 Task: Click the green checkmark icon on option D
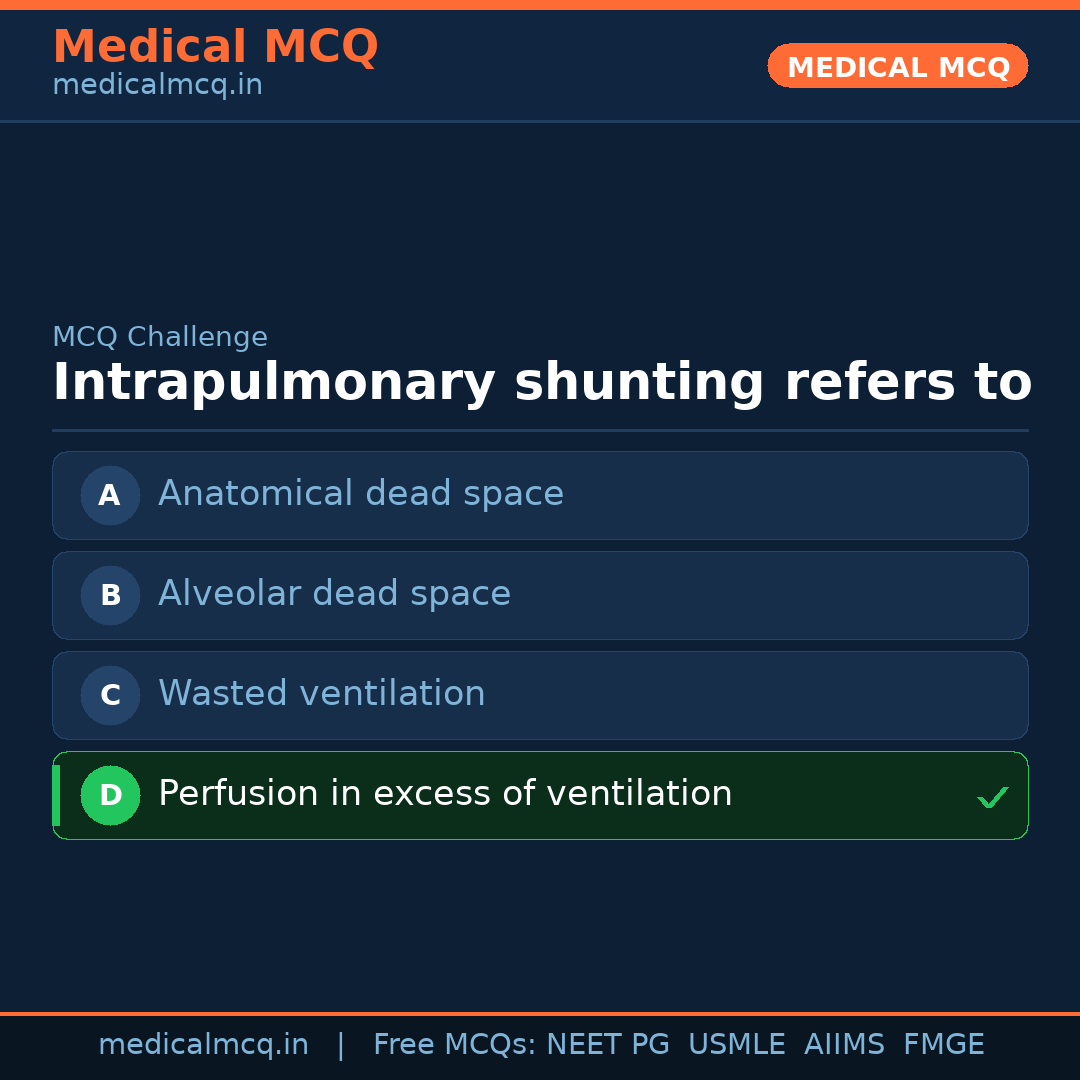[992, 797]
